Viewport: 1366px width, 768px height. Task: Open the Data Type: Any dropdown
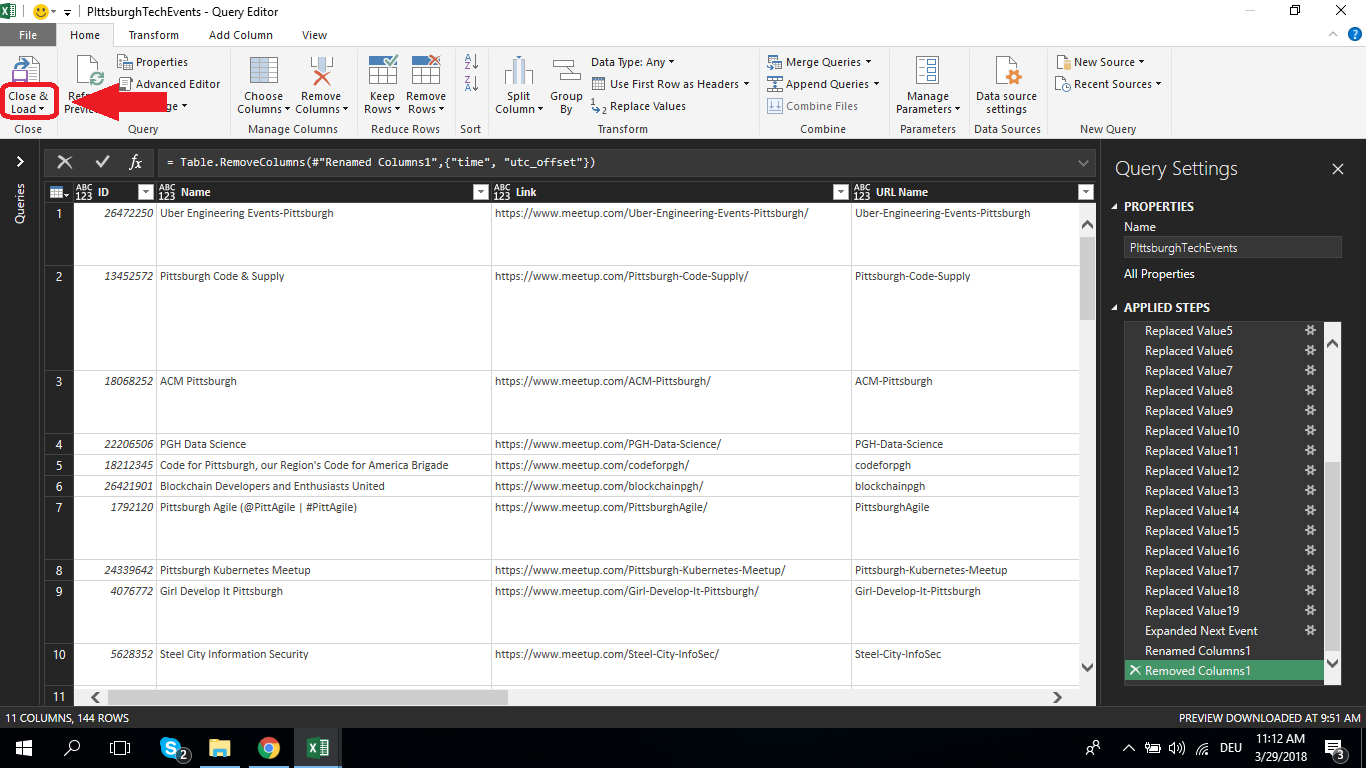(633, 62)
